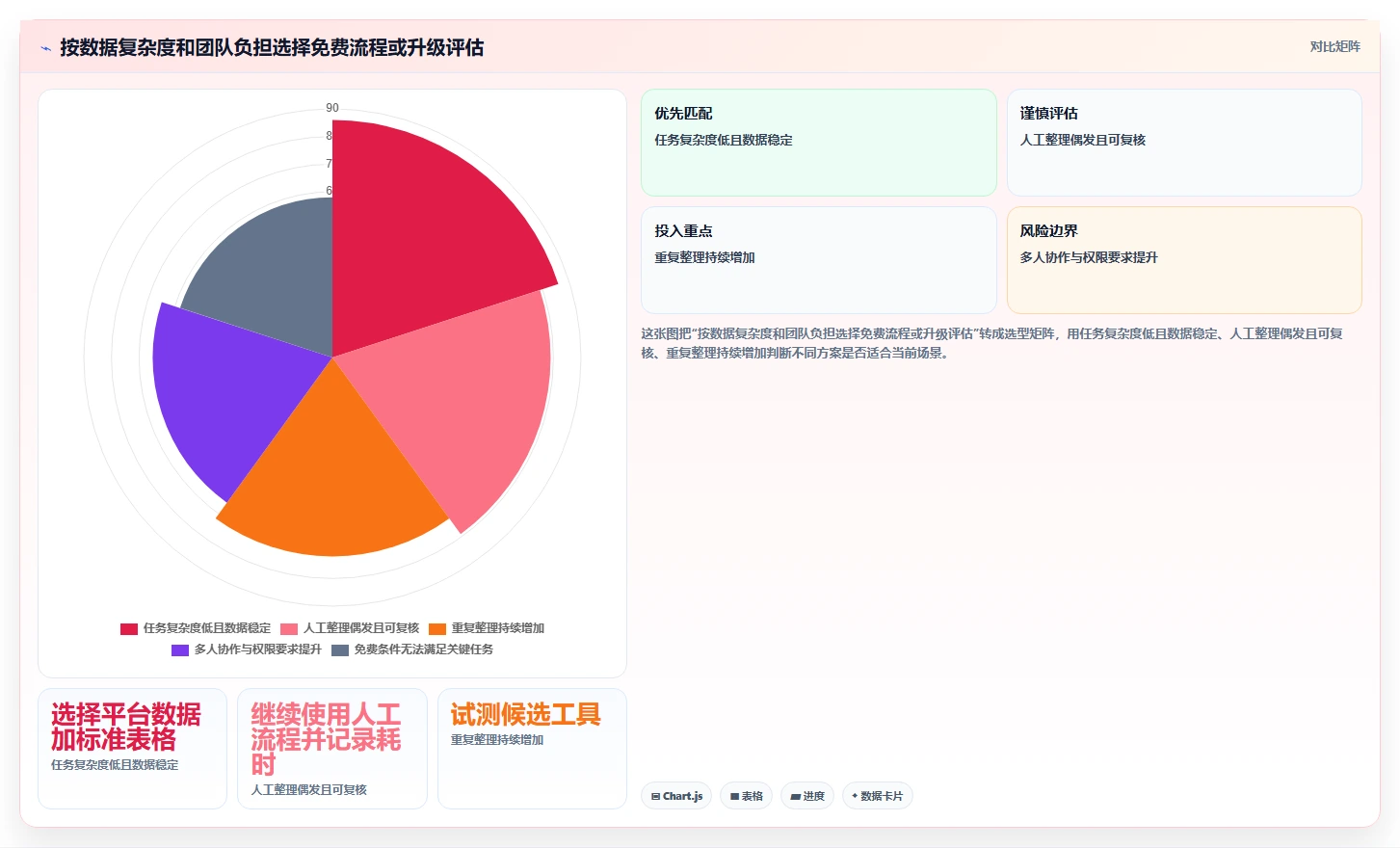Toggle legend swatch for 免费条件无法满足关键任务

coord(340,650)
